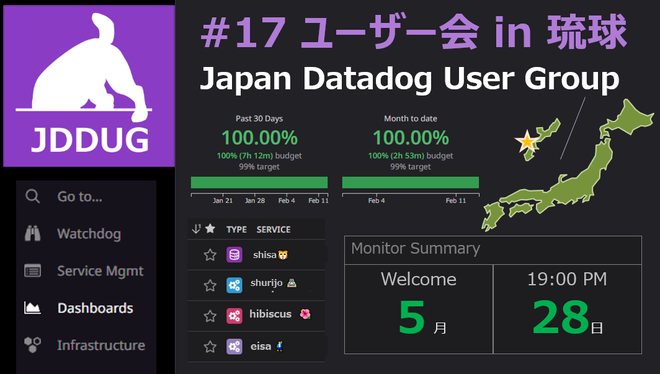The width and height of the screenshot is (660, 374).
Task: Click the Past 30 Days green budget bar
Action: coord(259,183)
